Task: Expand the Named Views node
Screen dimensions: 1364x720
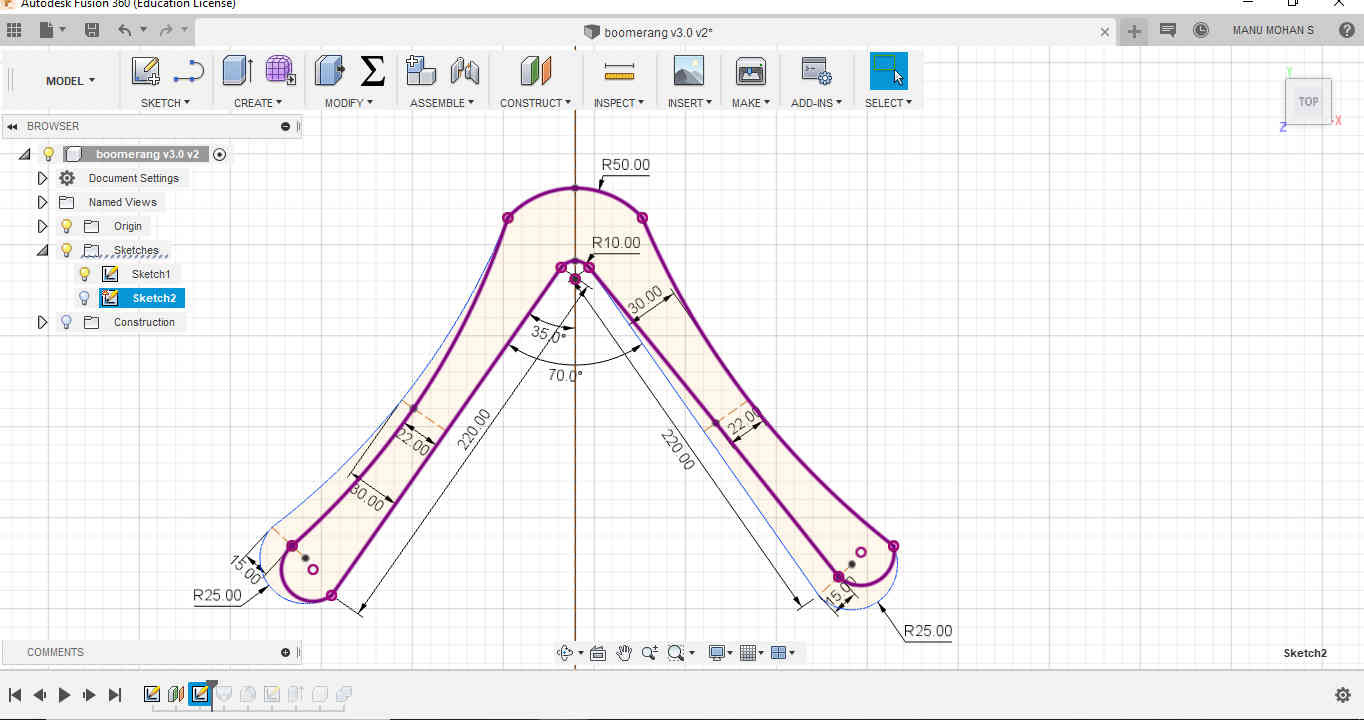Action: point(42,203)
